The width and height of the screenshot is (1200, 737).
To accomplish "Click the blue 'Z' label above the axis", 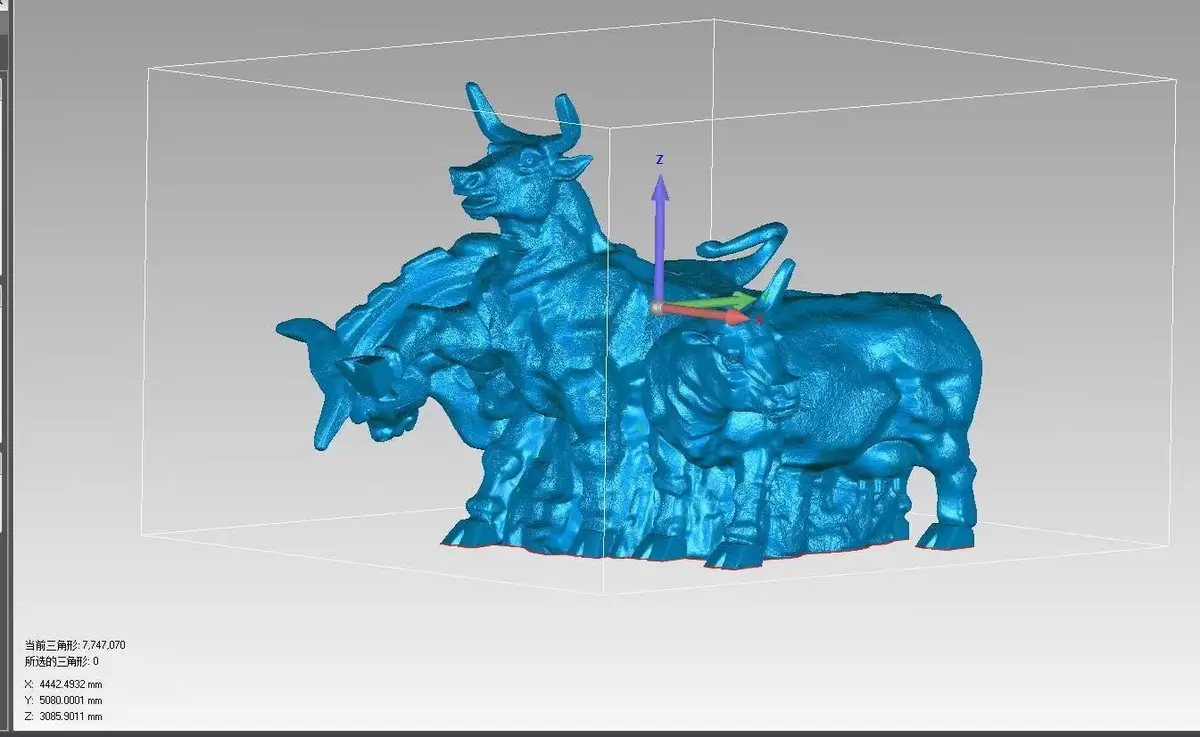I will point(660,160).
